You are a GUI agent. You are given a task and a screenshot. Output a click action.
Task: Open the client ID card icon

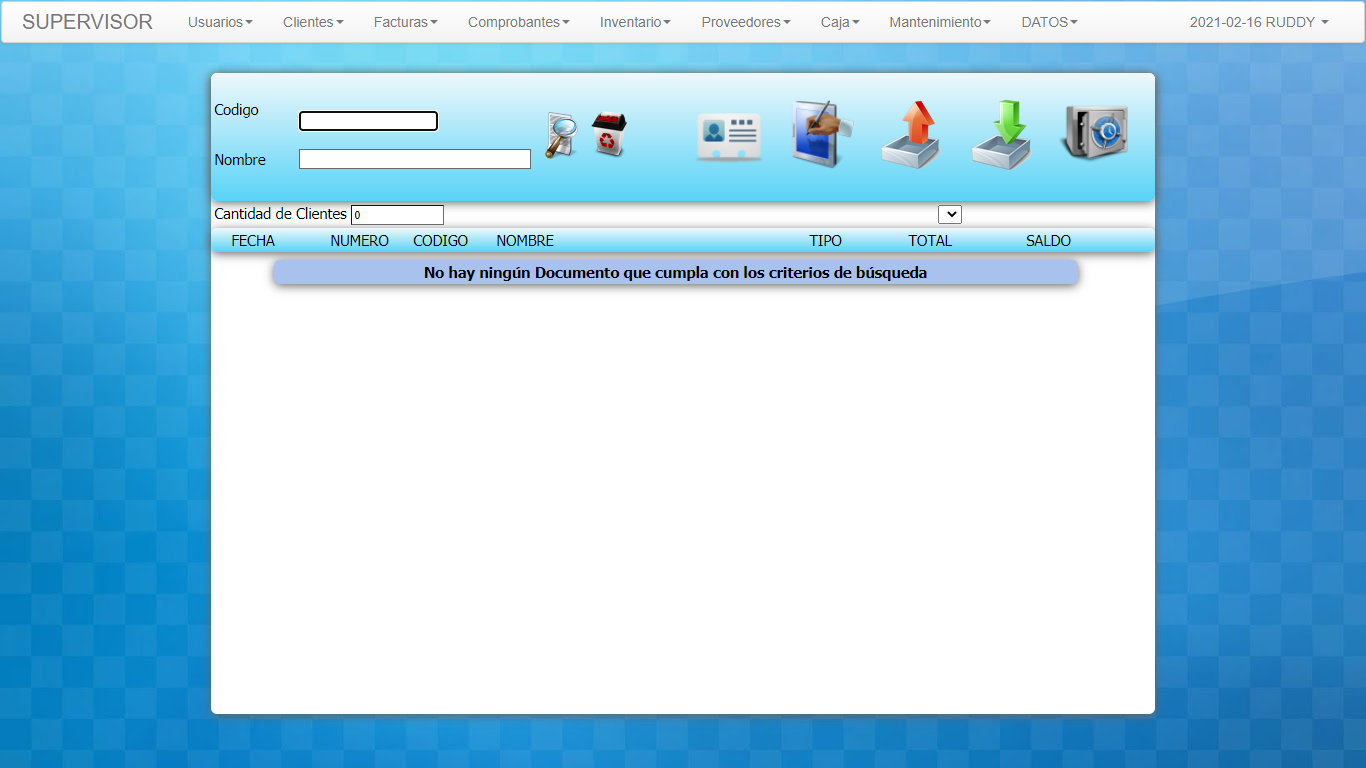tap(729, 136)
